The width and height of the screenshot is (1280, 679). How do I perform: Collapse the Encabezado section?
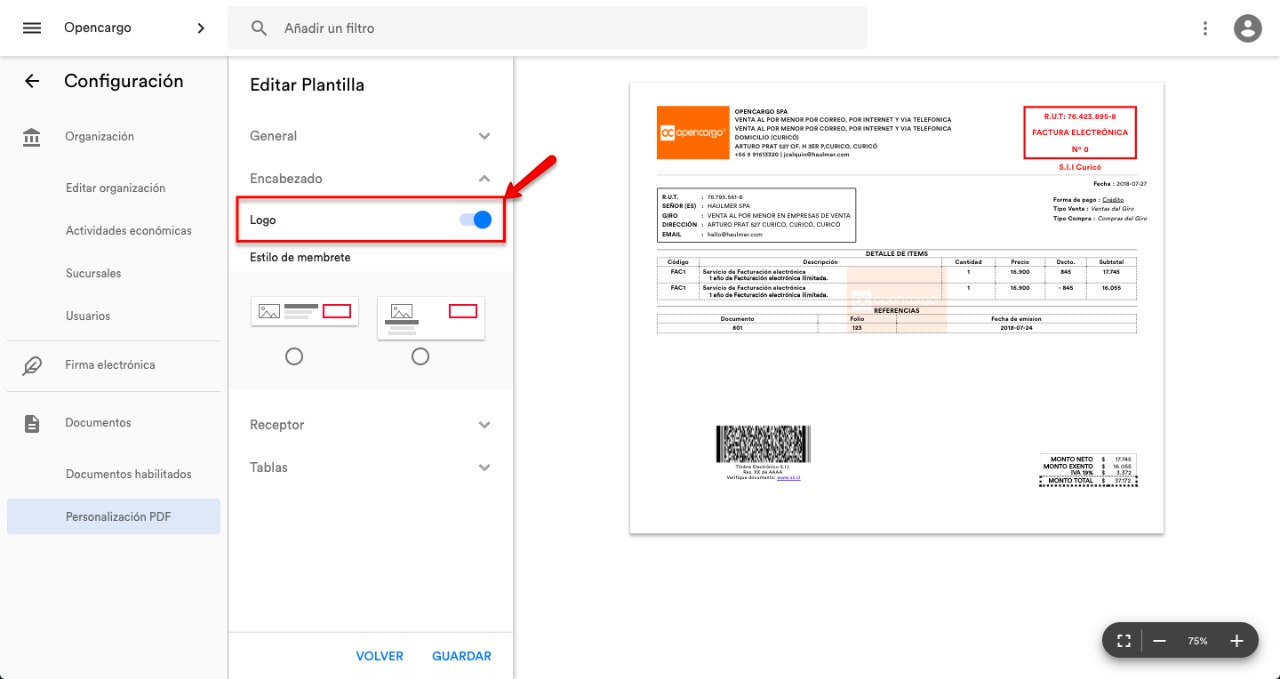tap(484, 179)
